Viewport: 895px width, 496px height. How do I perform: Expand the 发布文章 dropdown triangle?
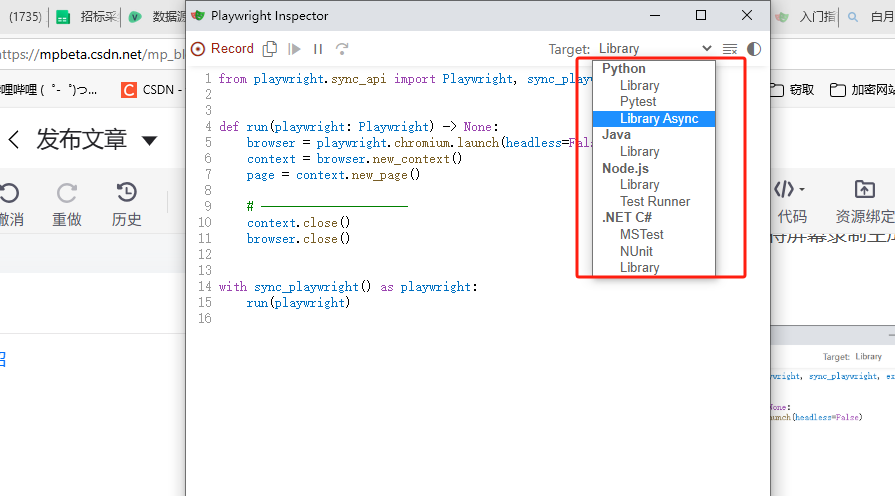pyautogui.click(x=150, y=140)
